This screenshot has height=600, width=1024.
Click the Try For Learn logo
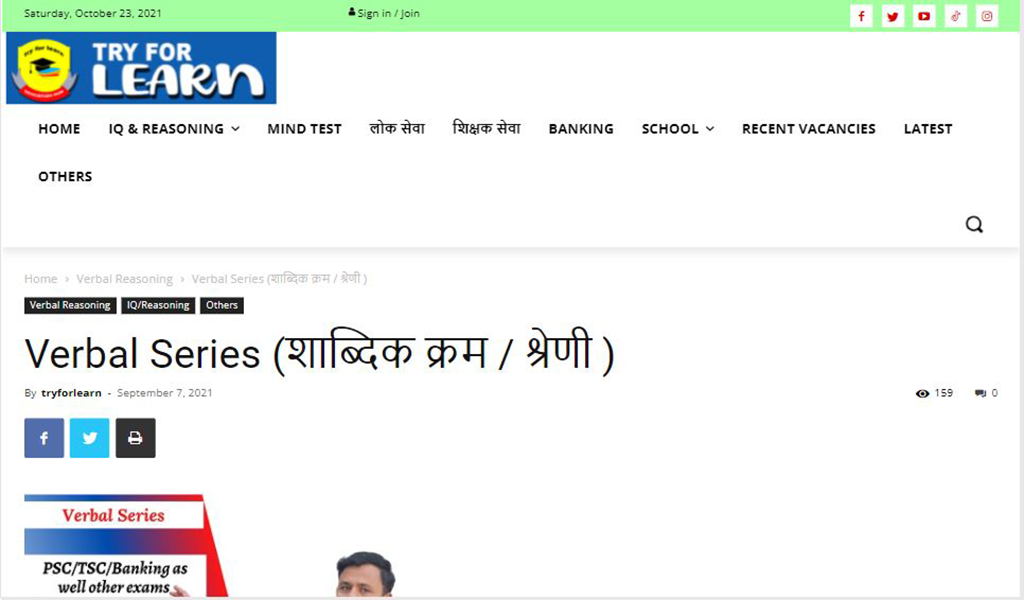(x=141, y=68)
